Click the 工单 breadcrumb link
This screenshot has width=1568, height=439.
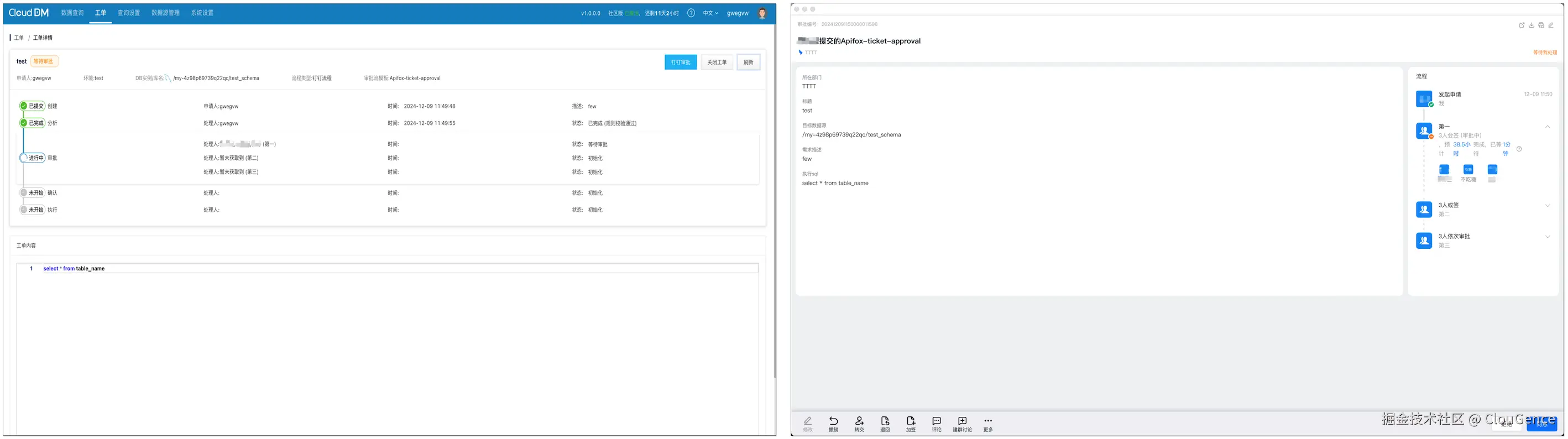19,38
